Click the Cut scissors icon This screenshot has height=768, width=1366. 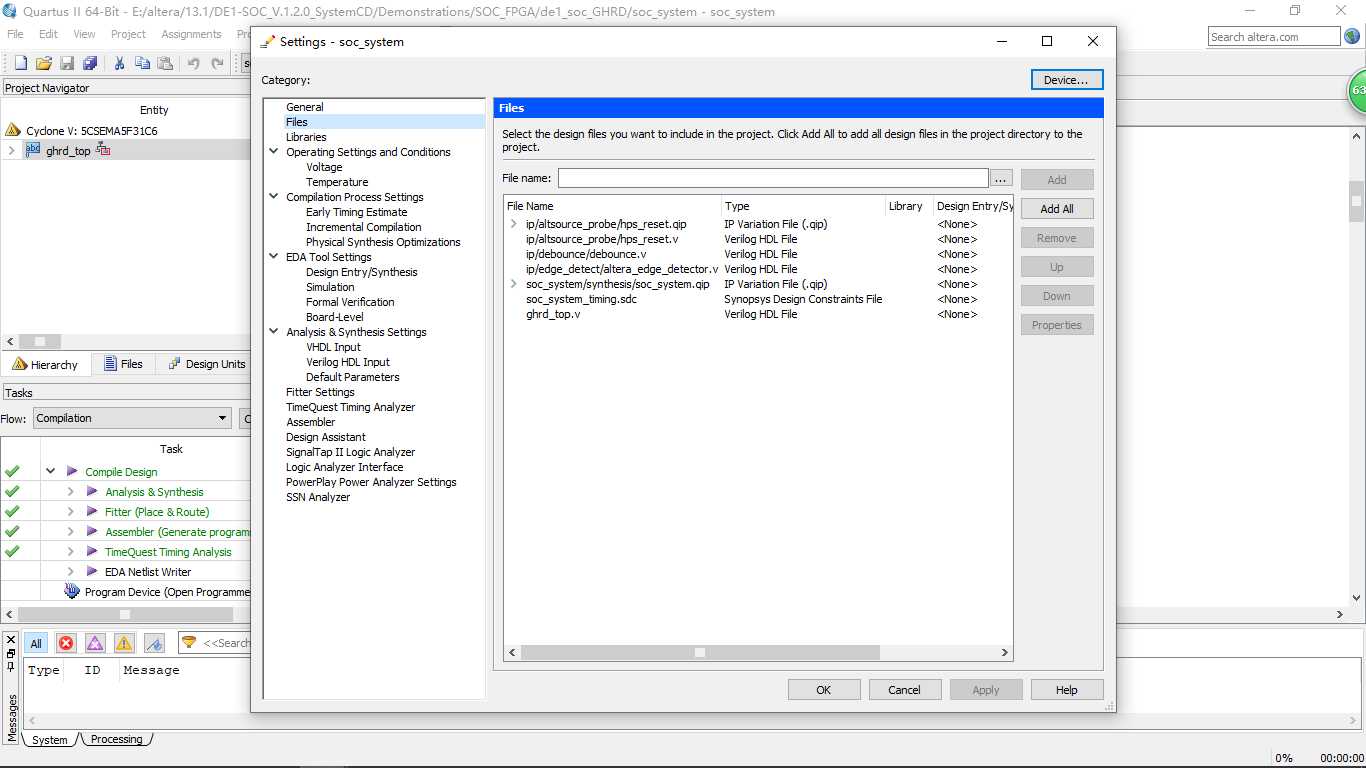pyautogui.click(x=119, y=63)
